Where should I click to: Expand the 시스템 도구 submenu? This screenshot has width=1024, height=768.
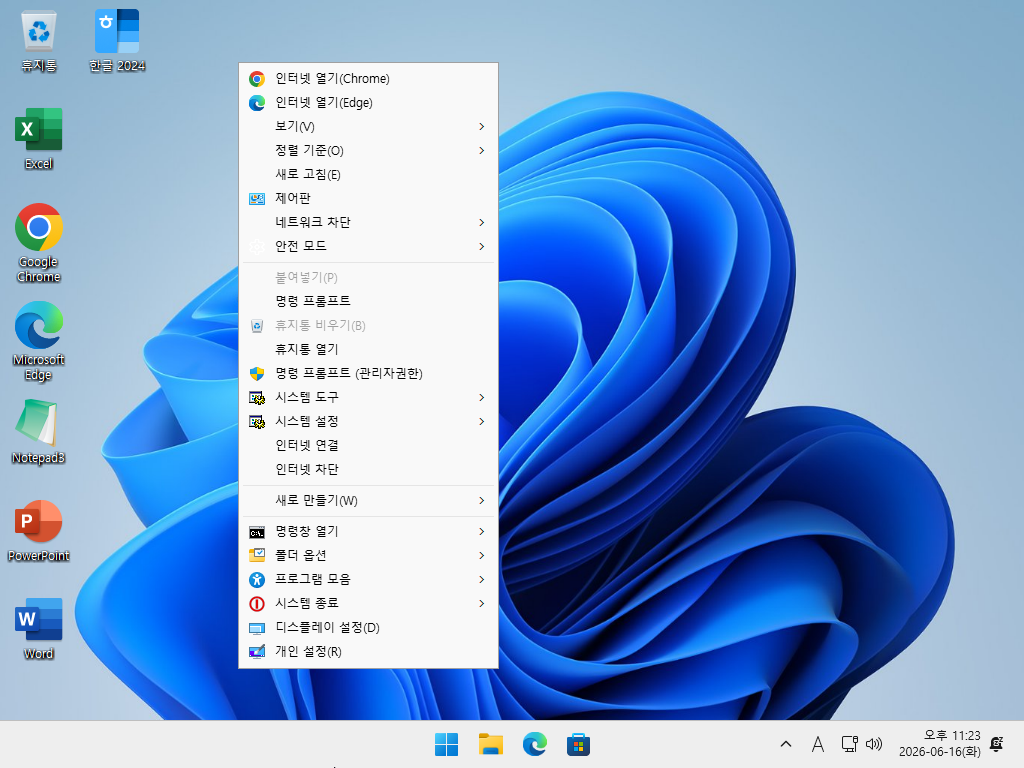[368, 397]
